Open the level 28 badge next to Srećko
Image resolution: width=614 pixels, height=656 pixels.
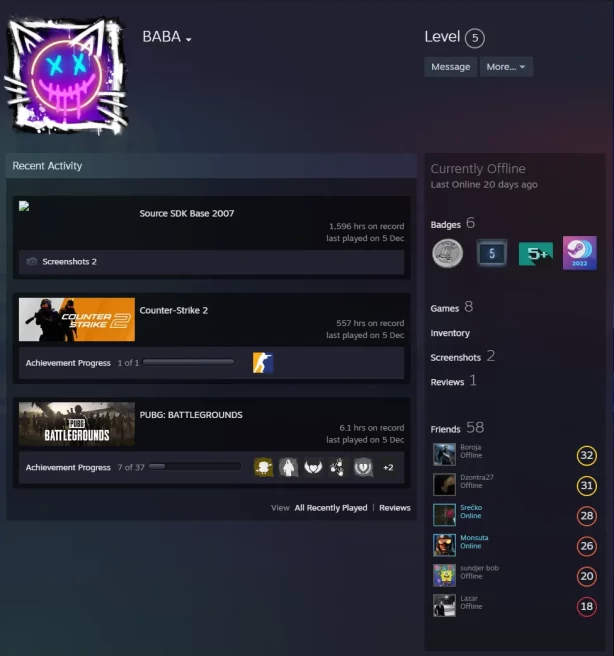click(586, 516)
